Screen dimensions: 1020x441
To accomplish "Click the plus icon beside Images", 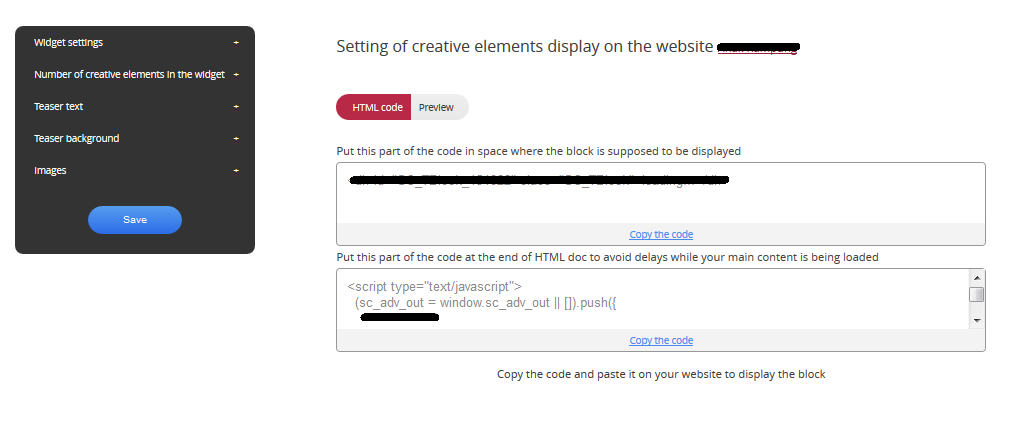I will [x=236, y=171].
